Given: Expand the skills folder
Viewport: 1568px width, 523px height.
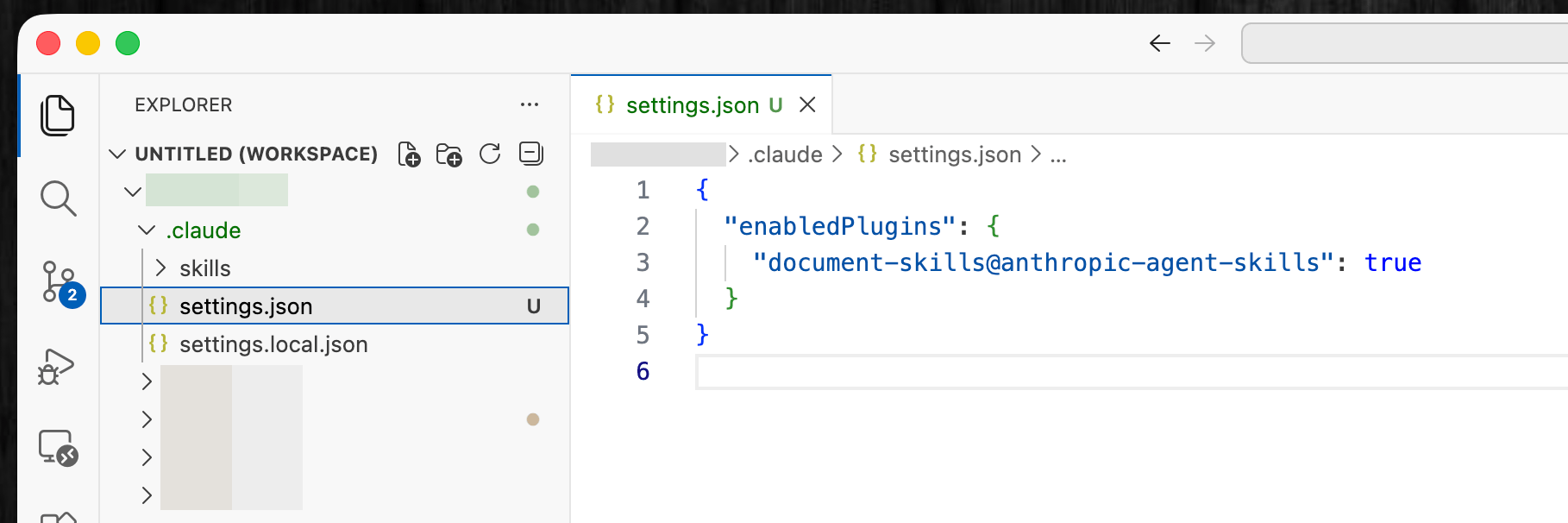Looking at the screenshot, I should 204,268.
